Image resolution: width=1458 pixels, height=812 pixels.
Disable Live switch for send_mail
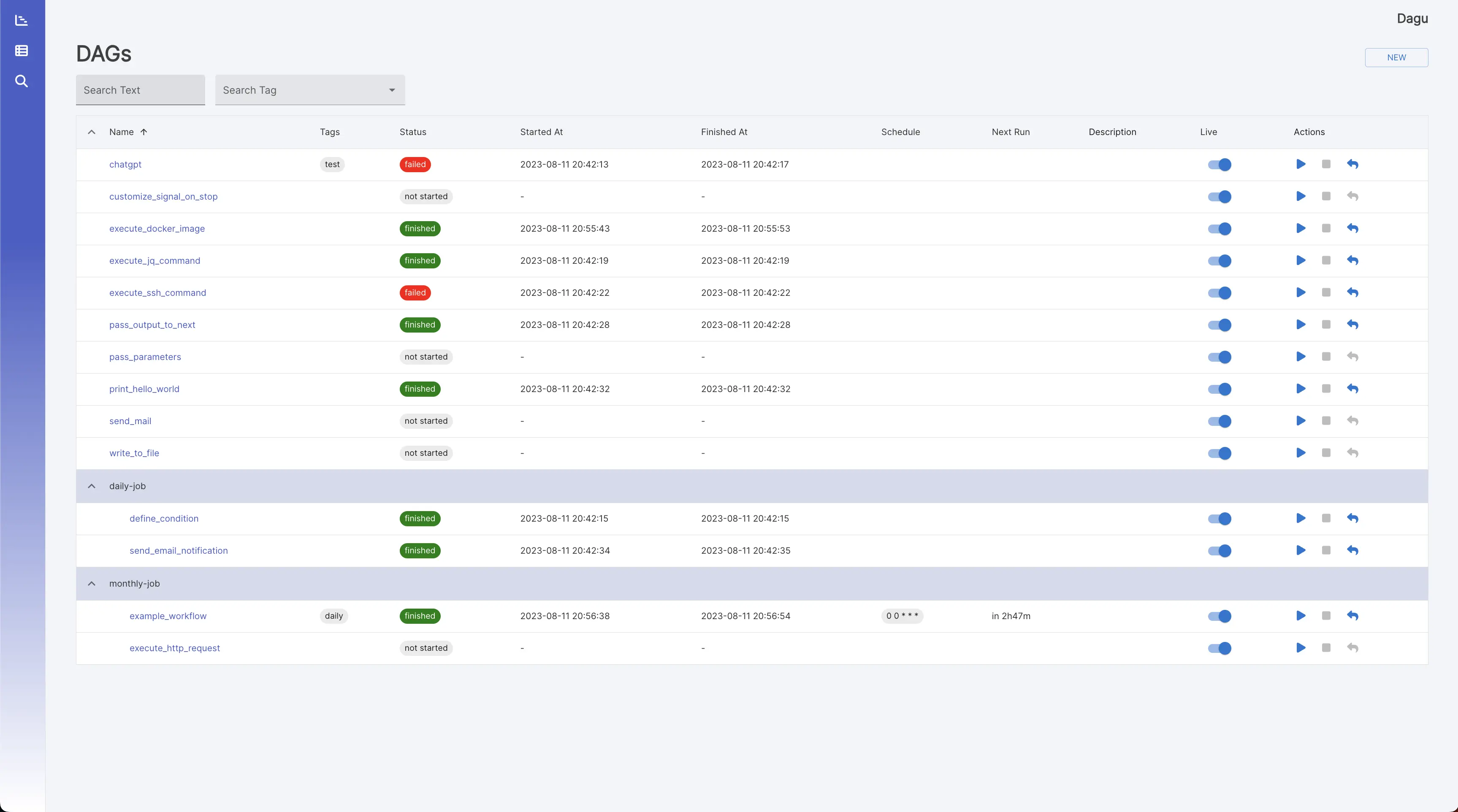coord(1219,421)
